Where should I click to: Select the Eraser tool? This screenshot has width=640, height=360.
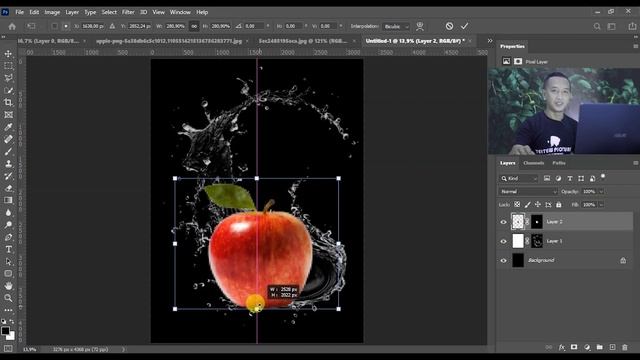coord(8,188)
